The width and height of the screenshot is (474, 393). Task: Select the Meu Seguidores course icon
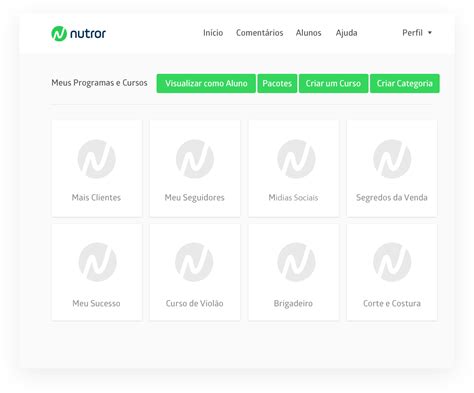[195, 159]
